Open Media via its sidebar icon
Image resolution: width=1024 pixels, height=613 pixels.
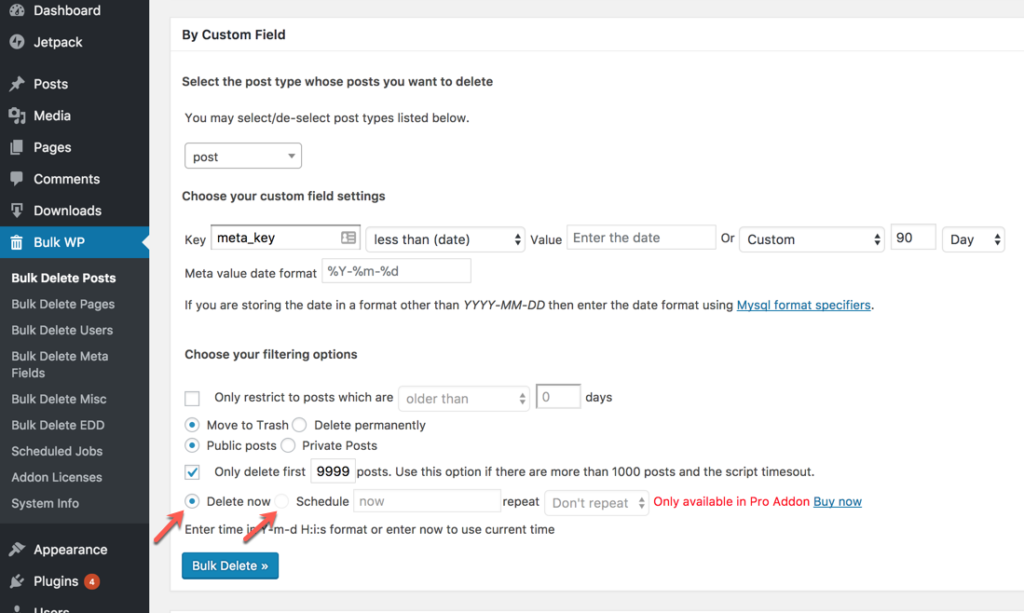coord(14,115)
